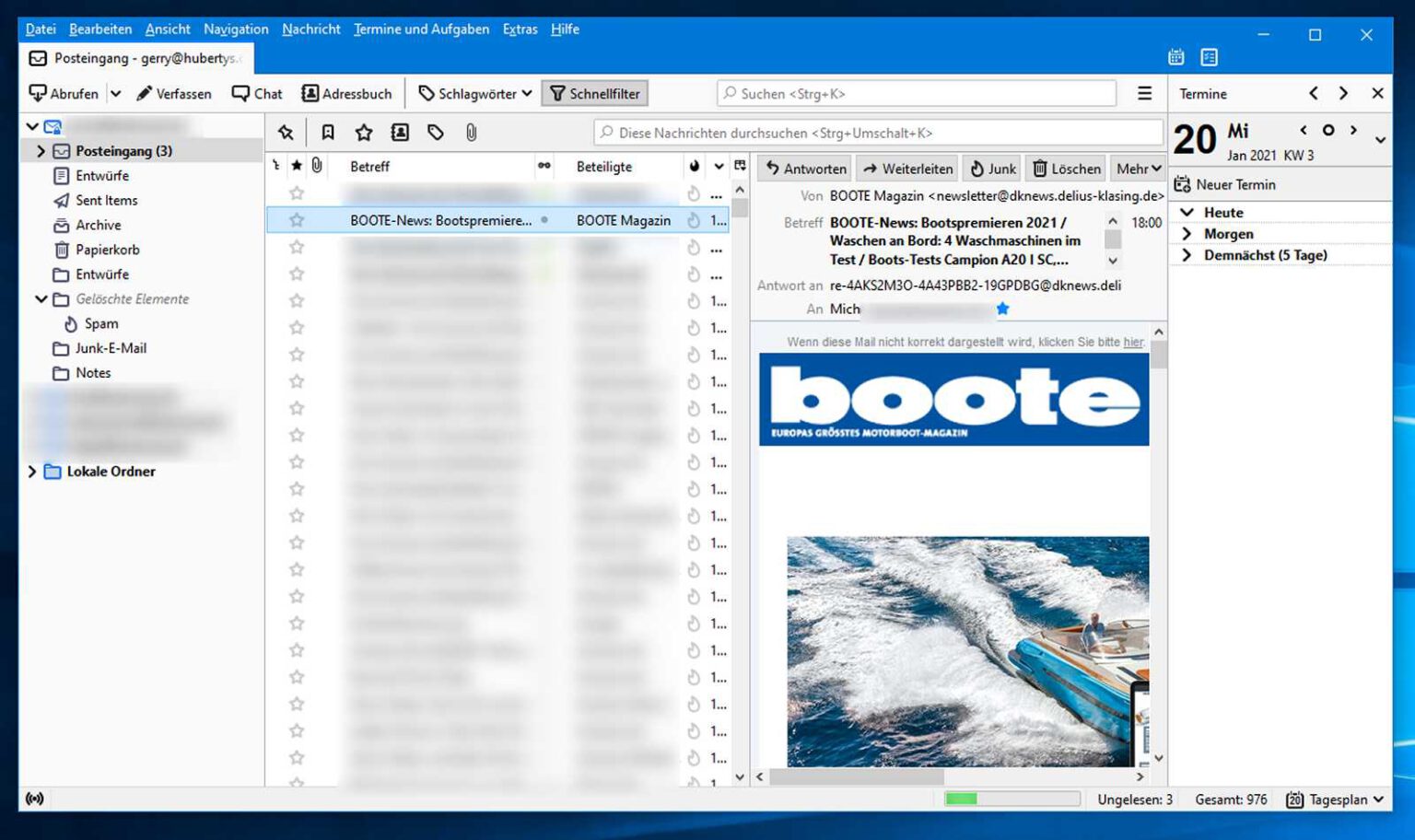The height and width of the screenshot is (840, 1415).
Task: Filter messages with attachments
Action: tap(472, 132)
